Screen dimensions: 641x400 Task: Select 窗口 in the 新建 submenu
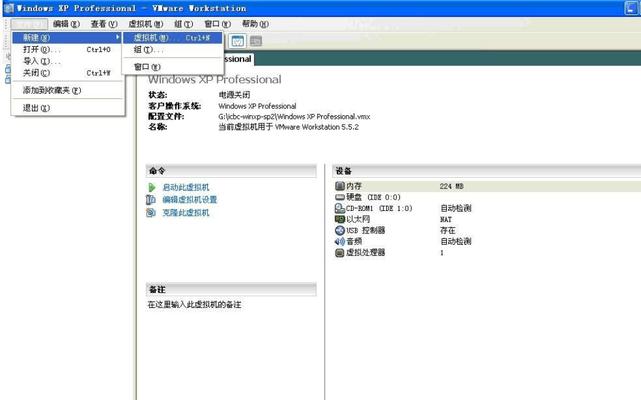[x=173, y=67]
